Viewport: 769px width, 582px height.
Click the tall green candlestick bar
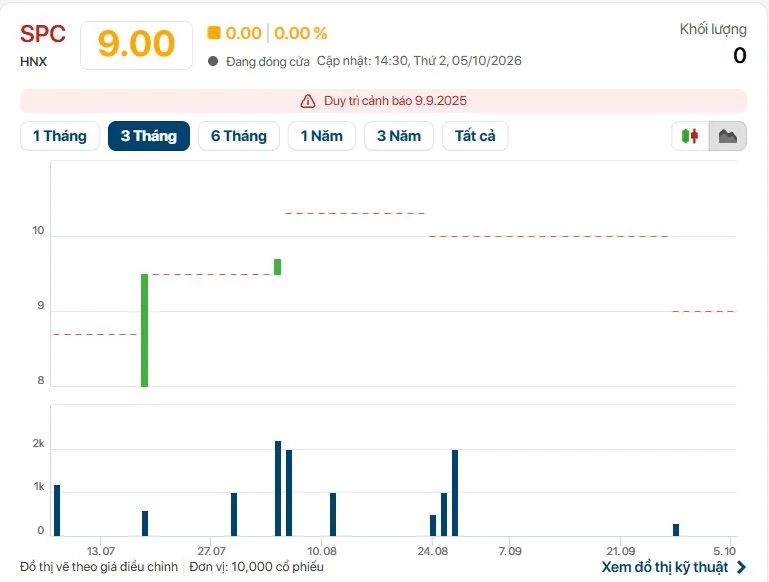tap(144, 330)
